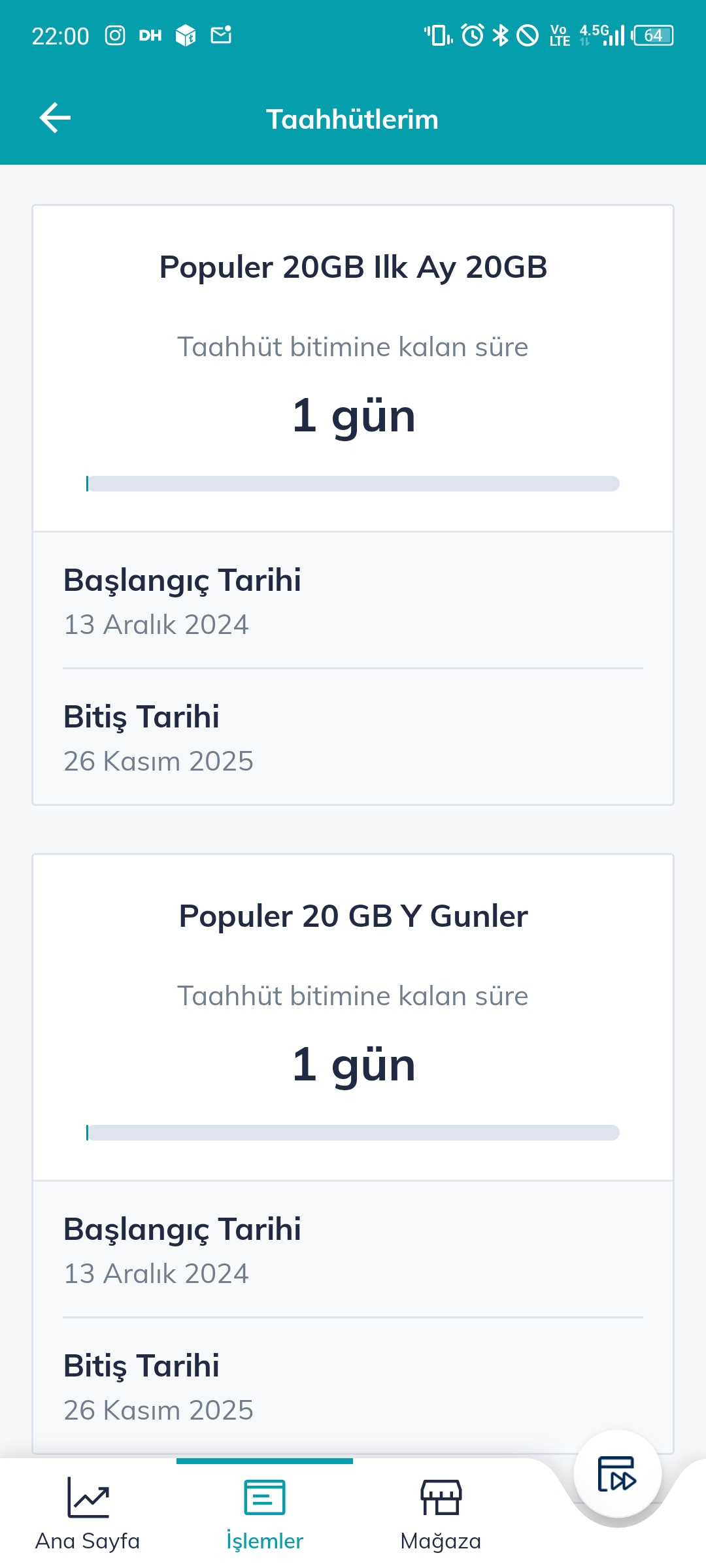Switch to the Ana Sayfa tab
706x1568 pixels.
coord(88,1541)
